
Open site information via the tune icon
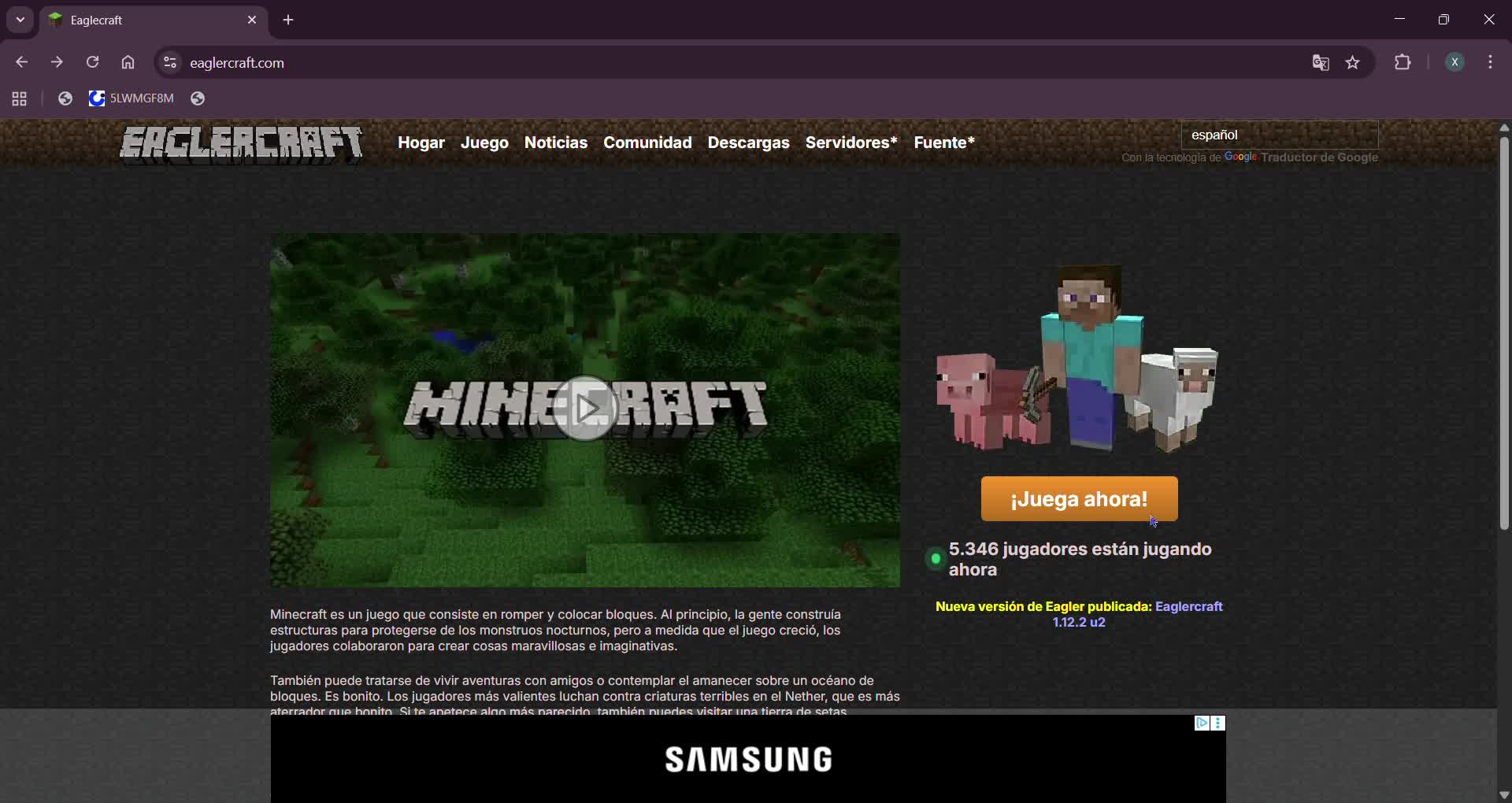[169, 63]
